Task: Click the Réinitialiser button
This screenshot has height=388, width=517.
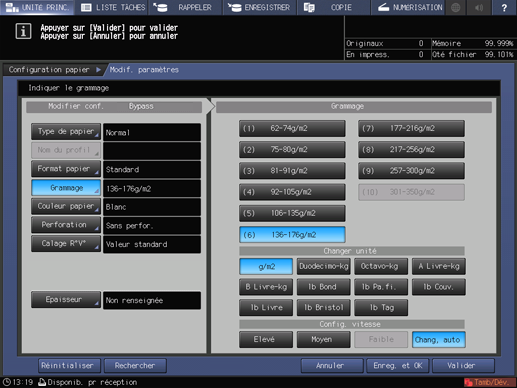Action: pos(69,366)
